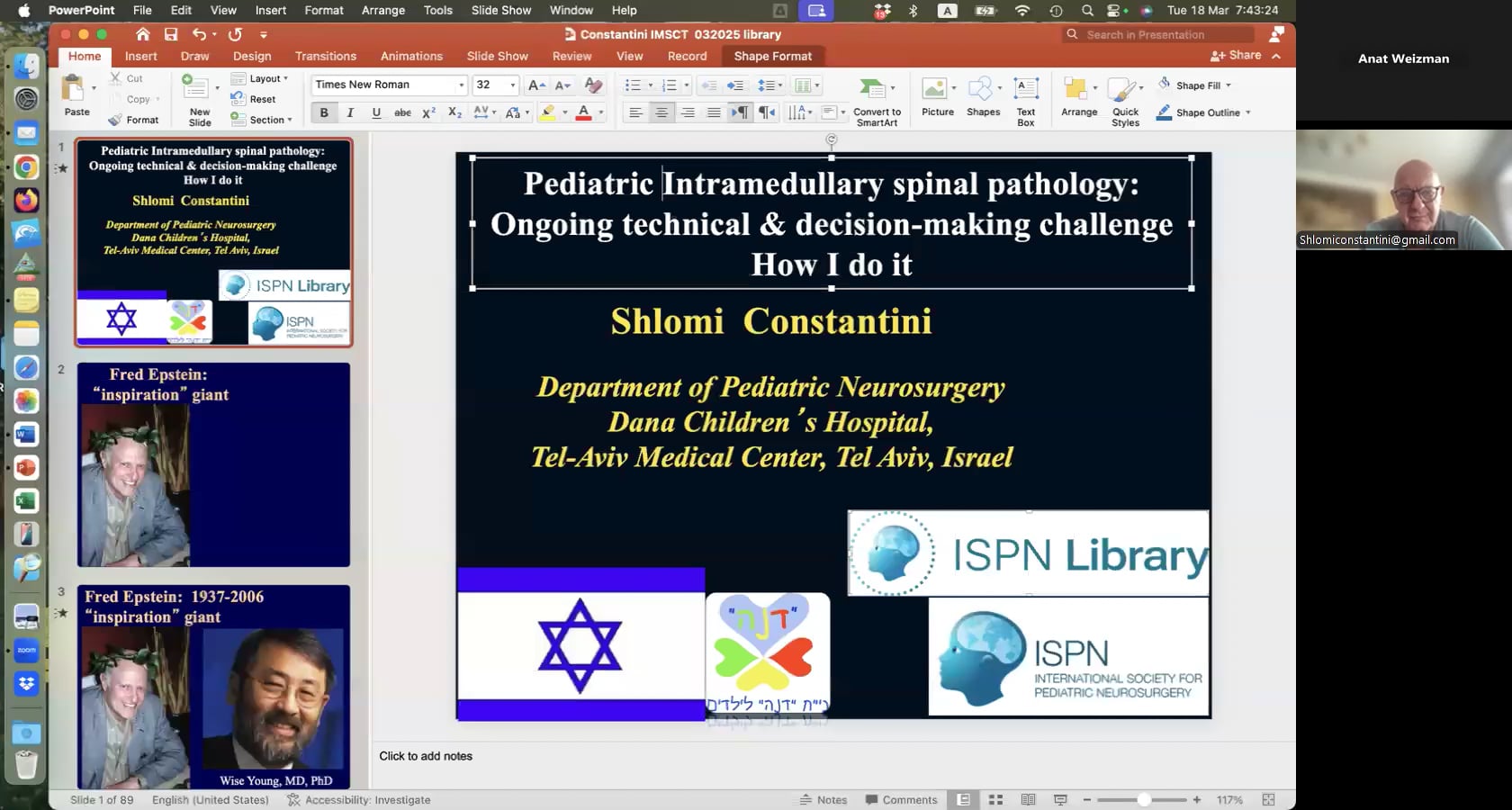Increase font size with the A-up icon
1512x810 pixels.
[x=536, y=85]
